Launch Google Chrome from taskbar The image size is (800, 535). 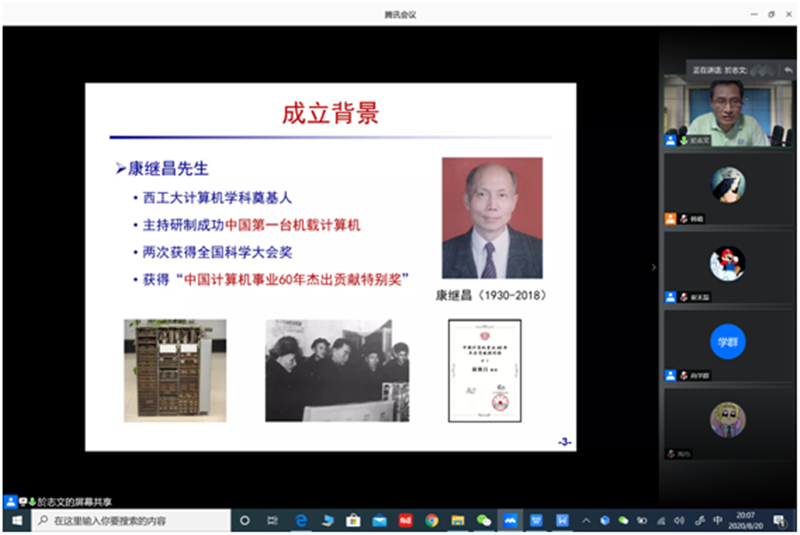[x=432, y=520]
